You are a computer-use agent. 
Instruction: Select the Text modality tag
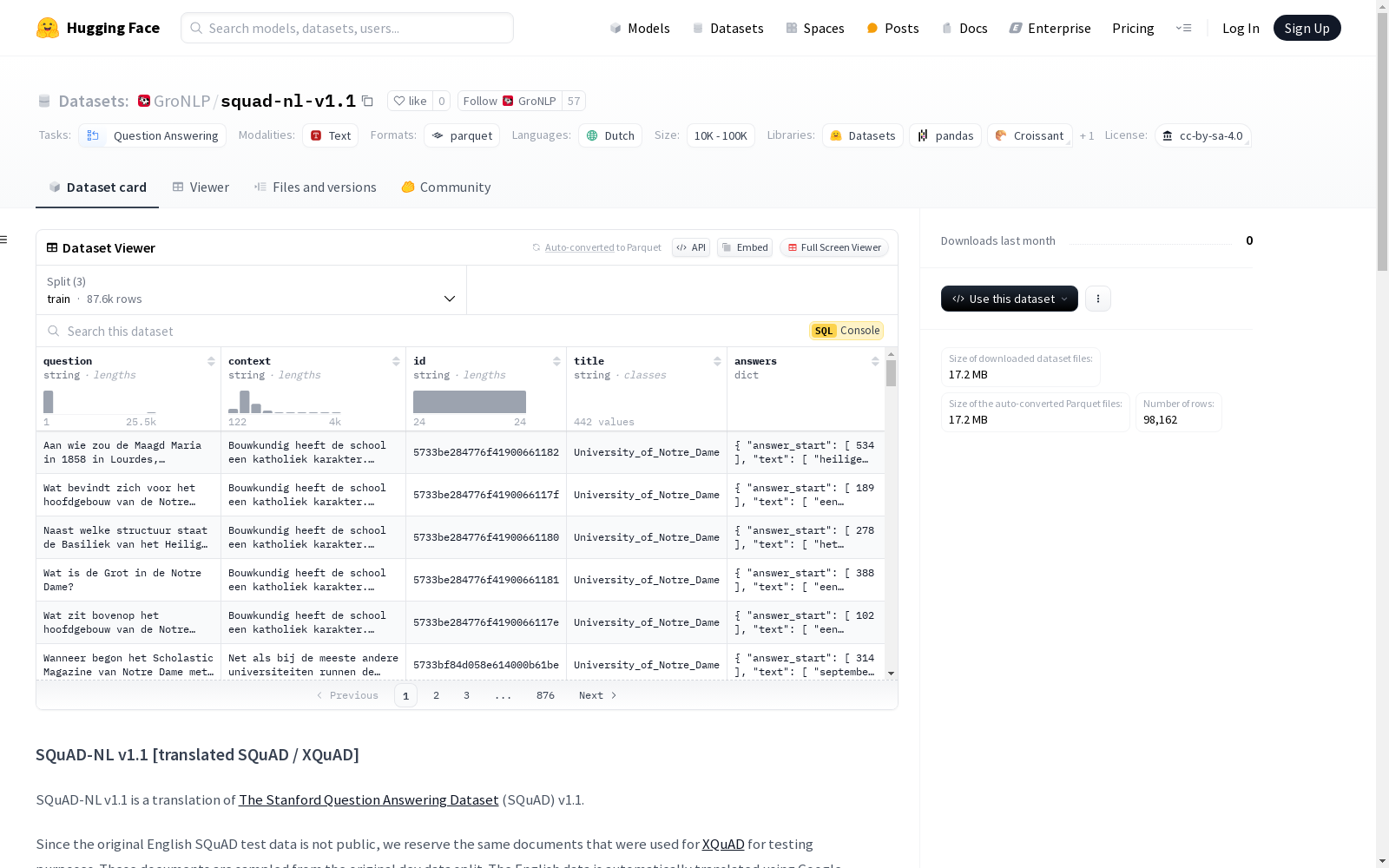point(331,135)
